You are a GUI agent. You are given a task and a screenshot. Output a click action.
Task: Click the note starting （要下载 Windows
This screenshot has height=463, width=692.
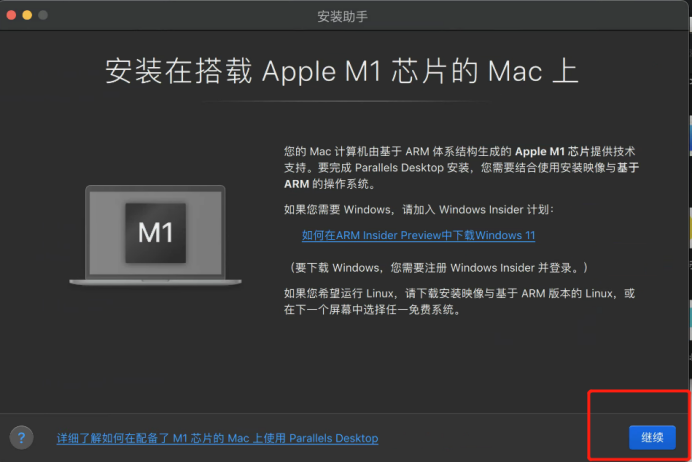click(x=437, y=267)
